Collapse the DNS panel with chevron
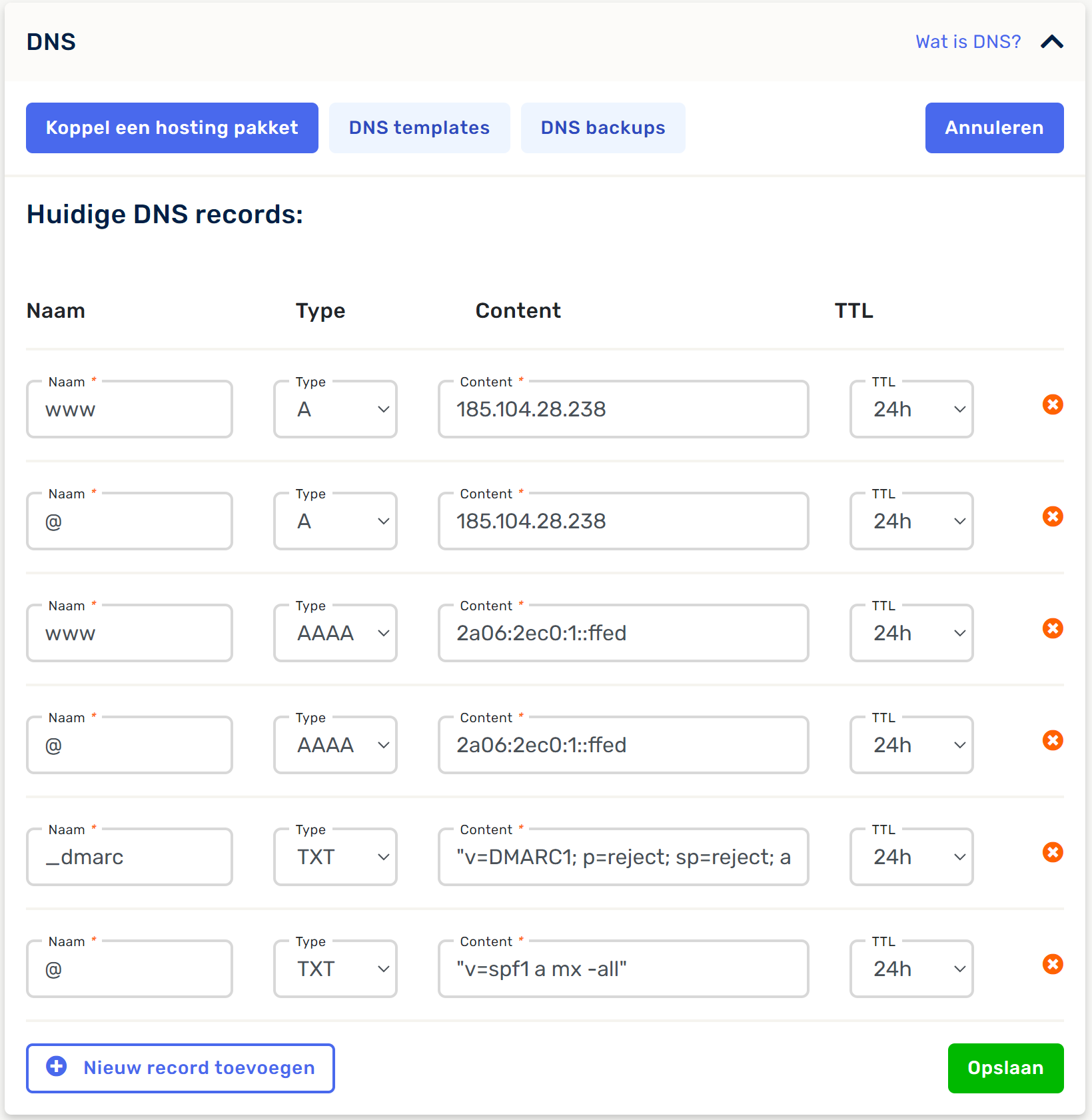 1051,42
